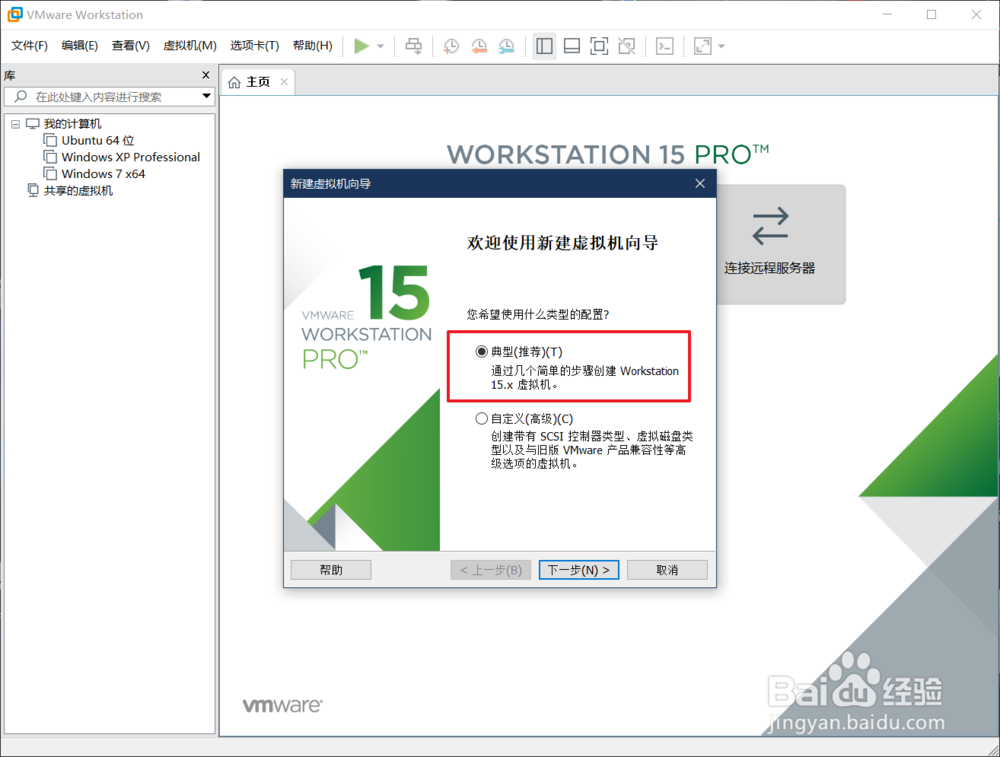The image size is (1000, 757).
Task: Open the console view icon
Action: [665, 46]
